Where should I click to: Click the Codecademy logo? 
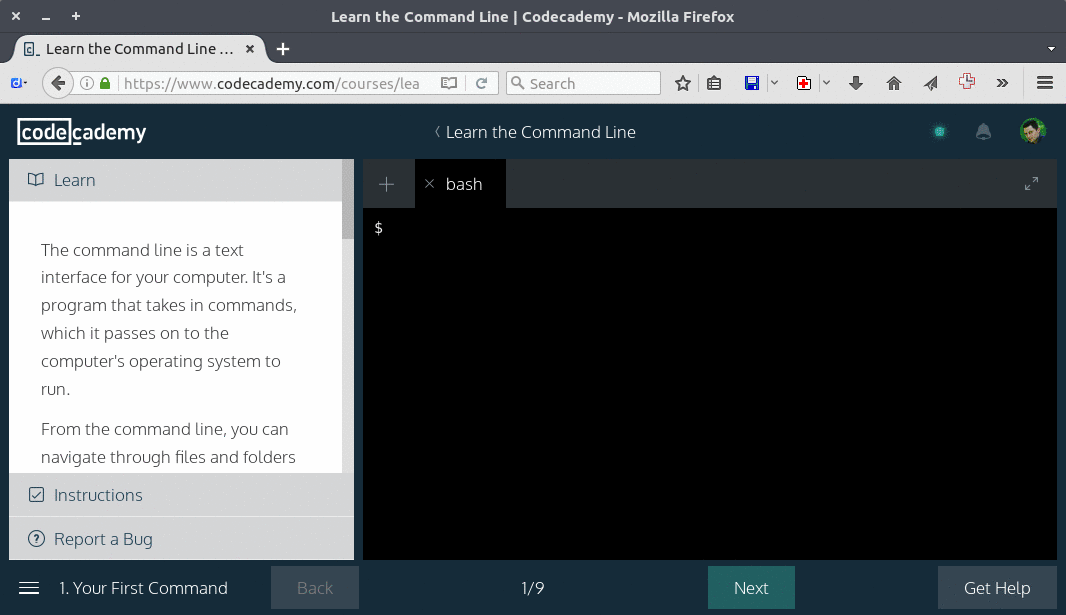click(82, 132)
